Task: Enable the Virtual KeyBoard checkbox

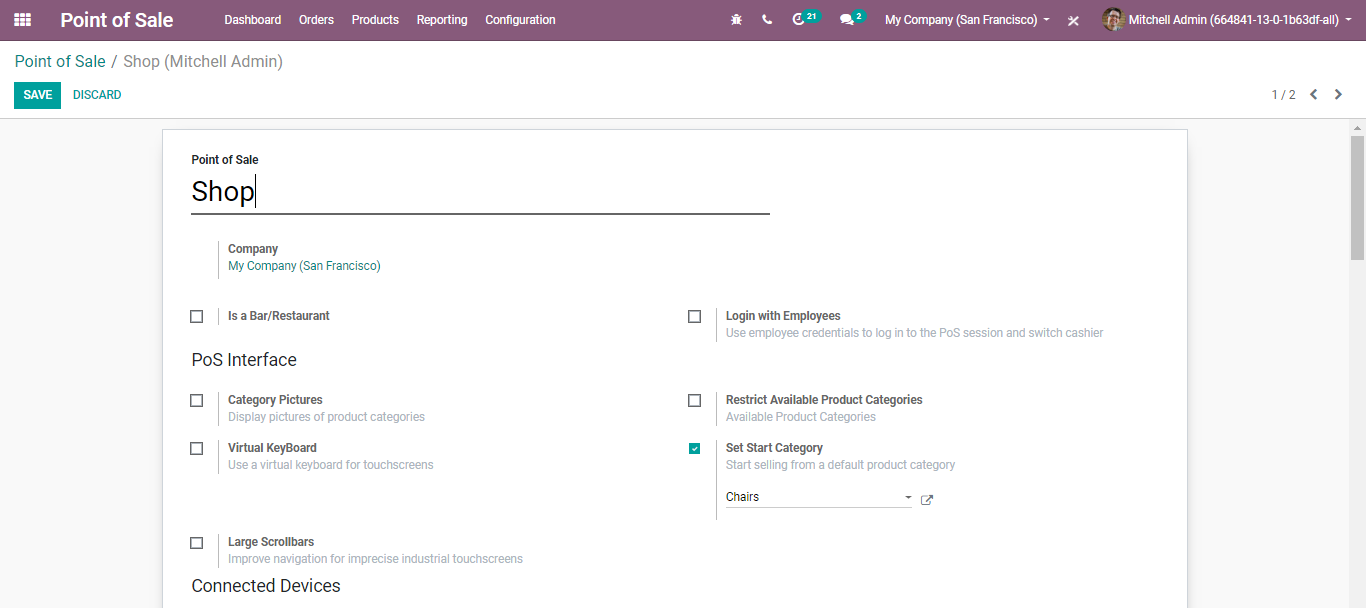Action: pos(197,448)
